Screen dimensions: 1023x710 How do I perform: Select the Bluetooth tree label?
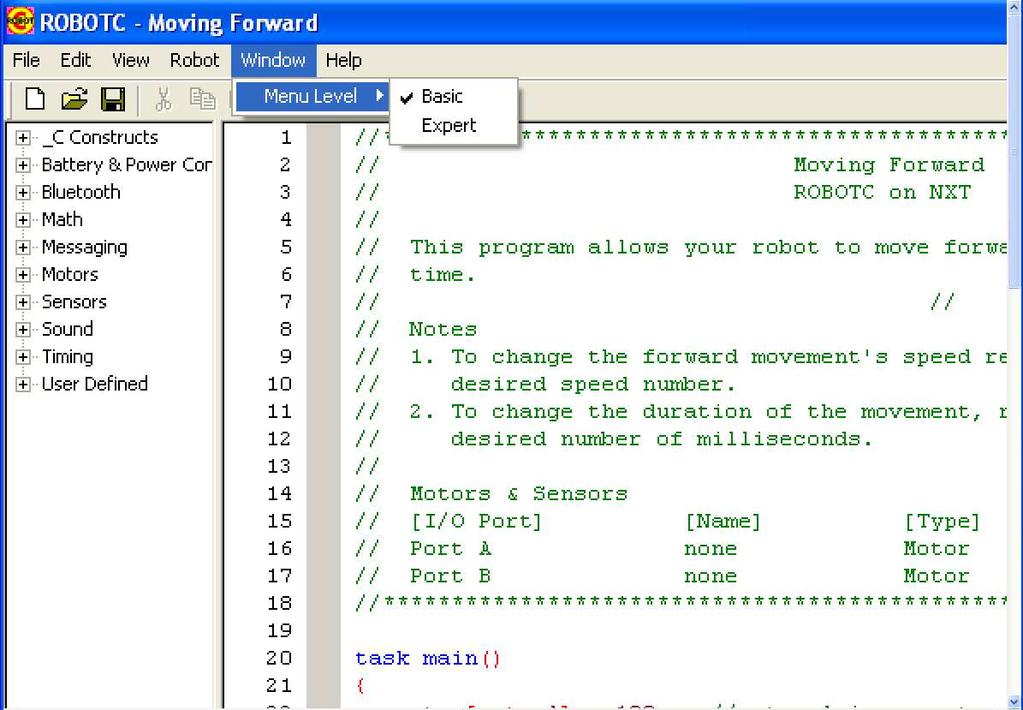[81, 193]
